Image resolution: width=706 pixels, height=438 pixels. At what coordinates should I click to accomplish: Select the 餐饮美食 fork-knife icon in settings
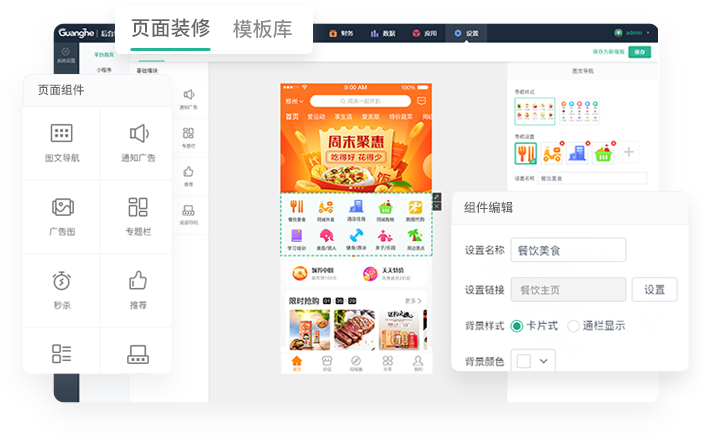pyautogui.click(x=526, y=153)
